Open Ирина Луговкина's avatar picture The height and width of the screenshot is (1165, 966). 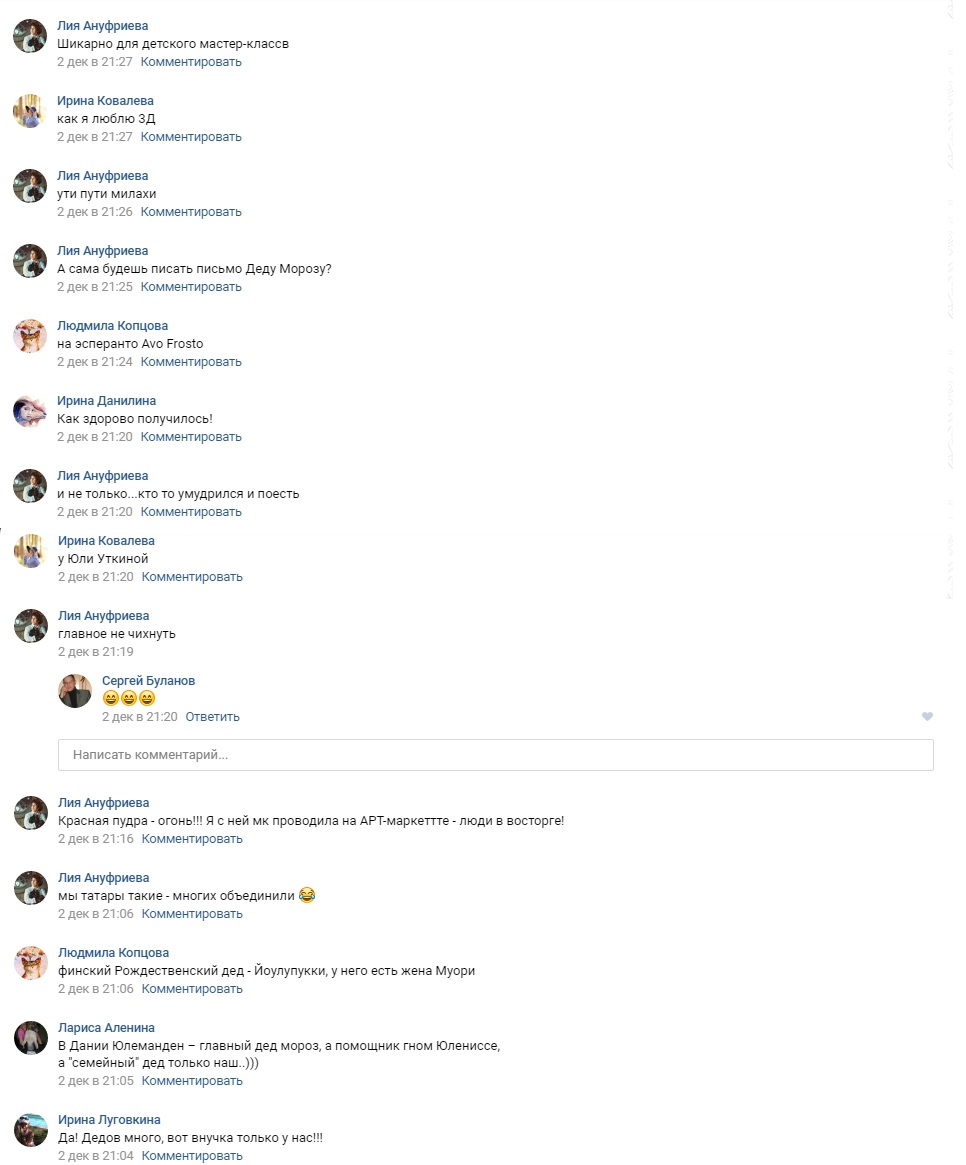[31, 1130]
